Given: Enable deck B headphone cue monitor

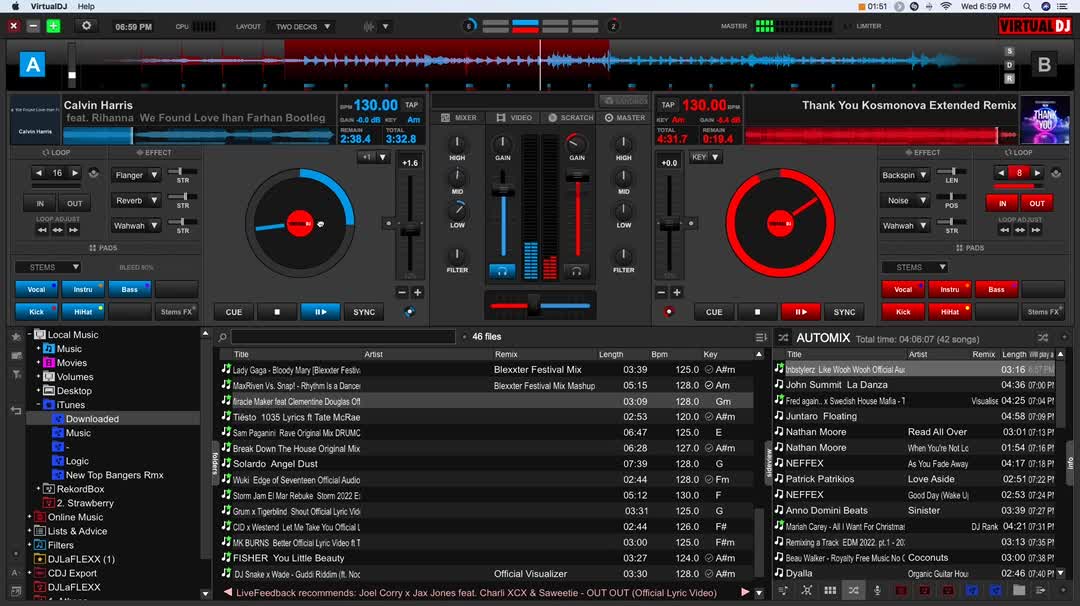Looking at the screenshot, I should (x=577, y=271).
